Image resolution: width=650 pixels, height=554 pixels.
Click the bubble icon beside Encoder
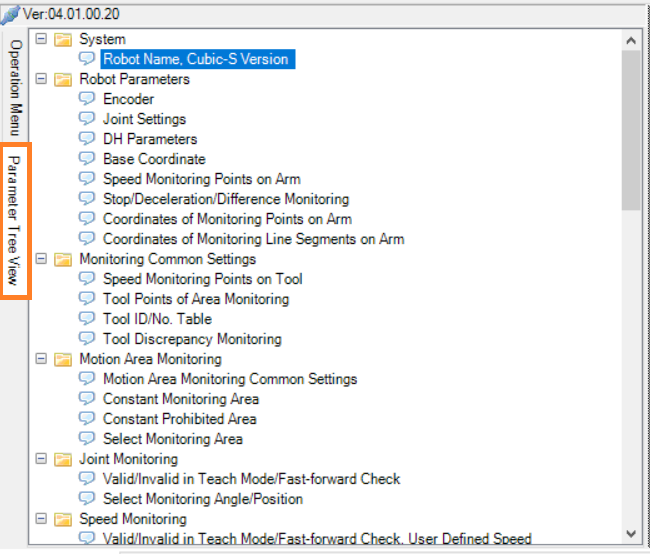(x=87, y=99)
